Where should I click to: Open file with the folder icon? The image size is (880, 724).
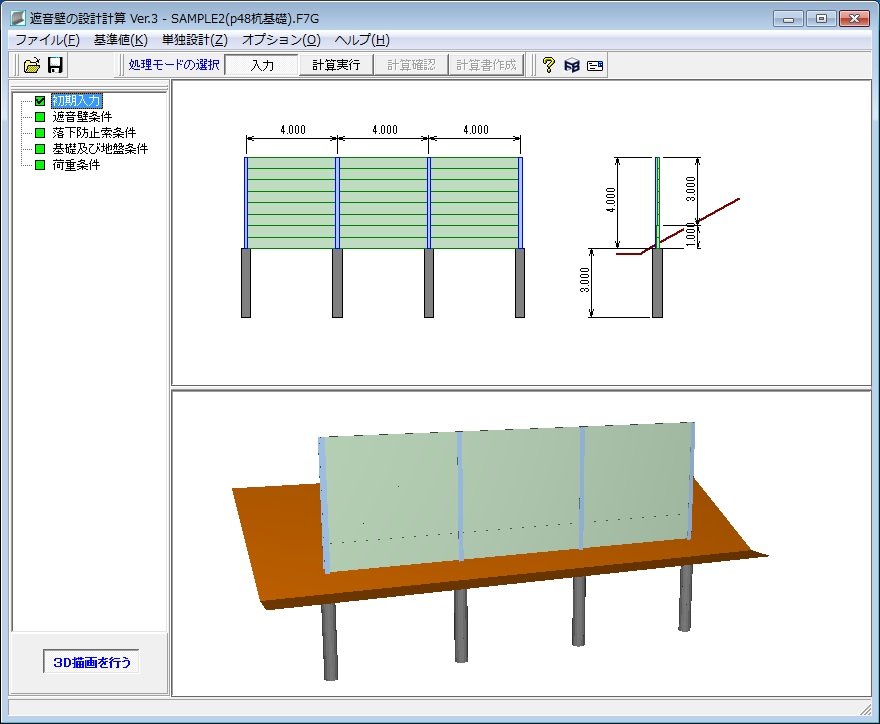(32, 65)
